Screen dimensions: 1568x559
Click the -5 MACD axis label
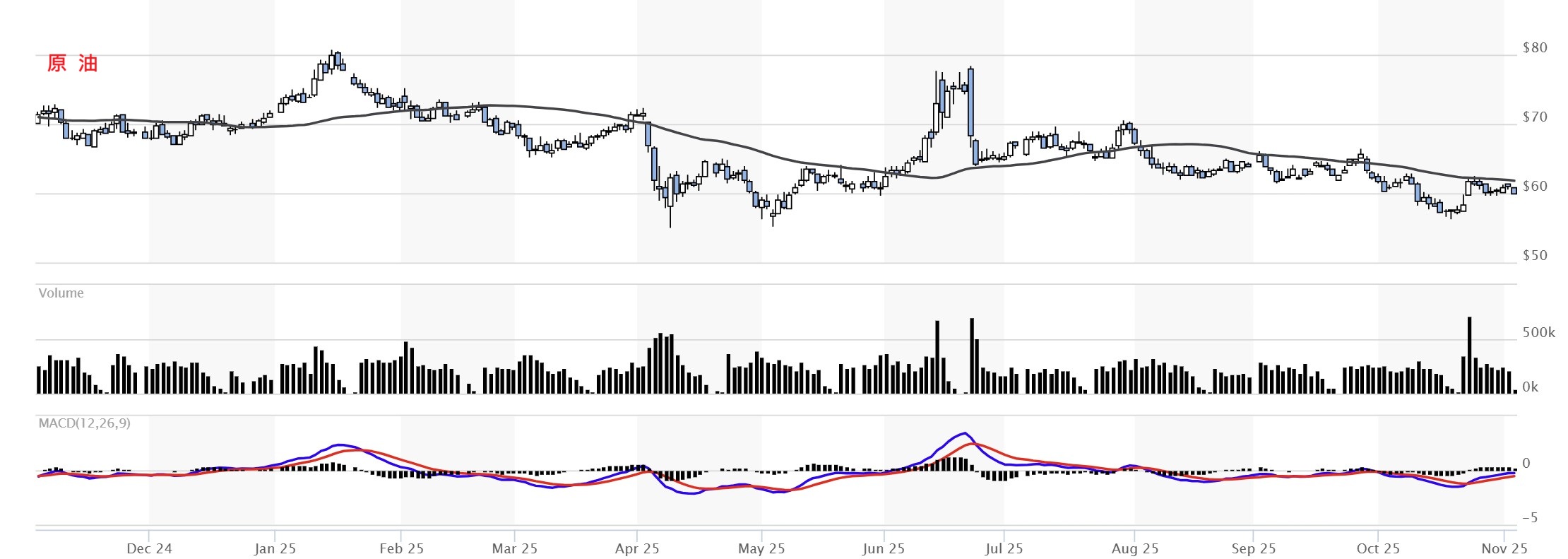[x=1529, y=518]
